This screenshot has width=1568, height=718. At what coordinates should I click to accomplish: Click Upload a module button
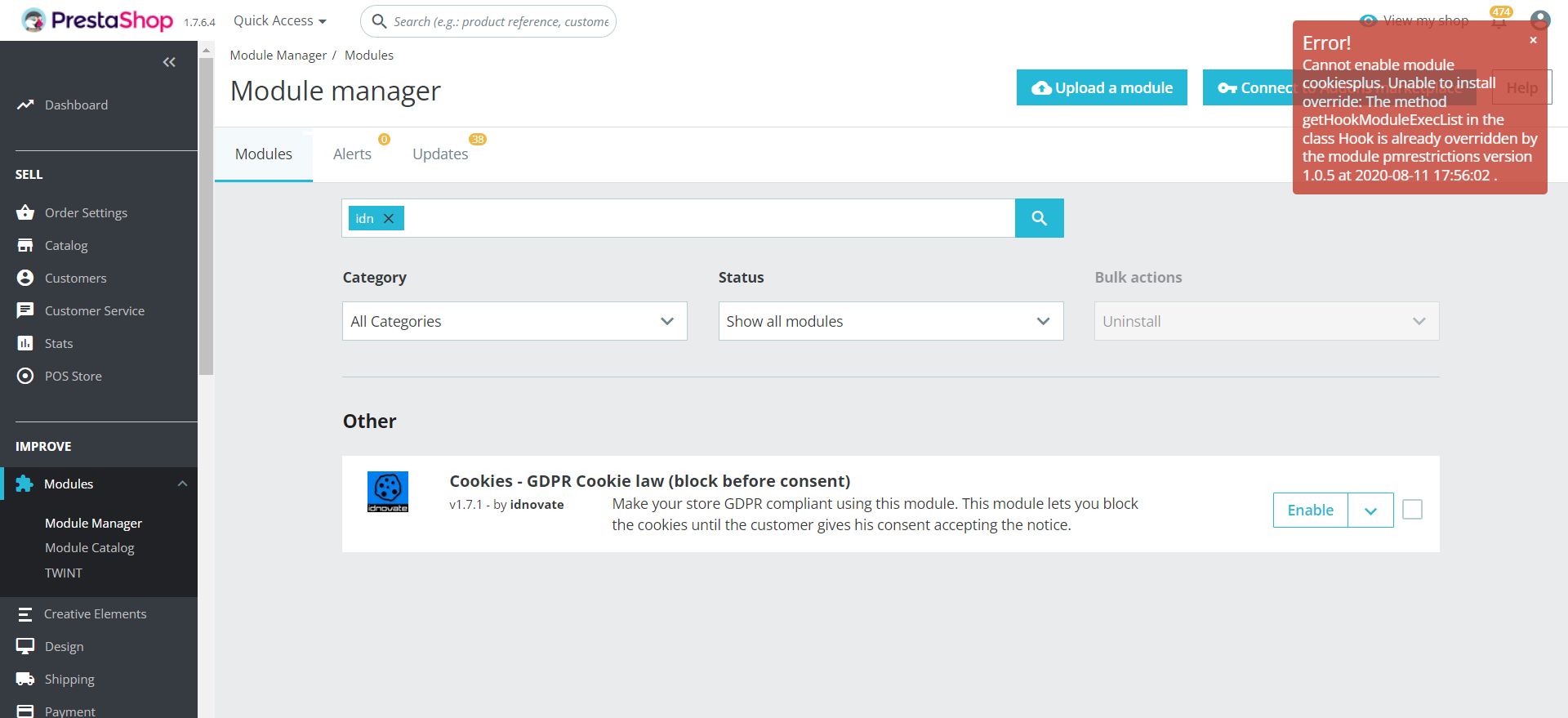tap(1102, 87)
